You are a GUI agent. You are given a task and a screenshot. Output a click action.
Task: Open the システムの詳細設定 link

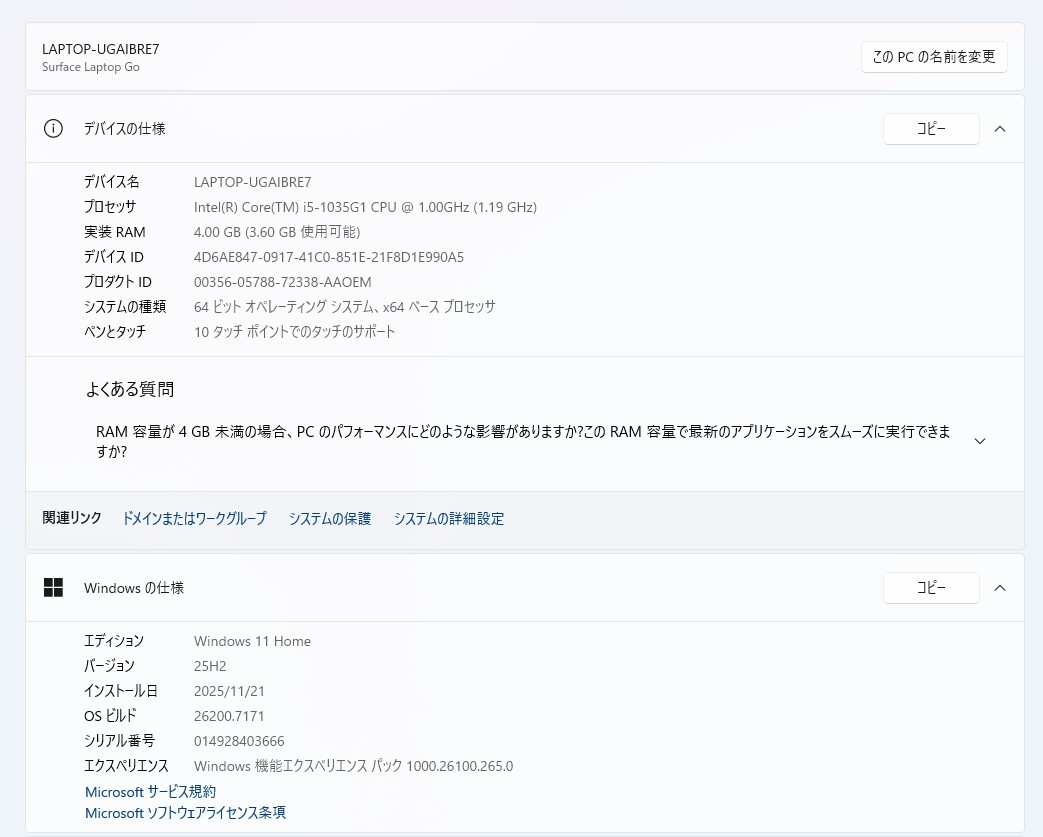coord(449,519)
